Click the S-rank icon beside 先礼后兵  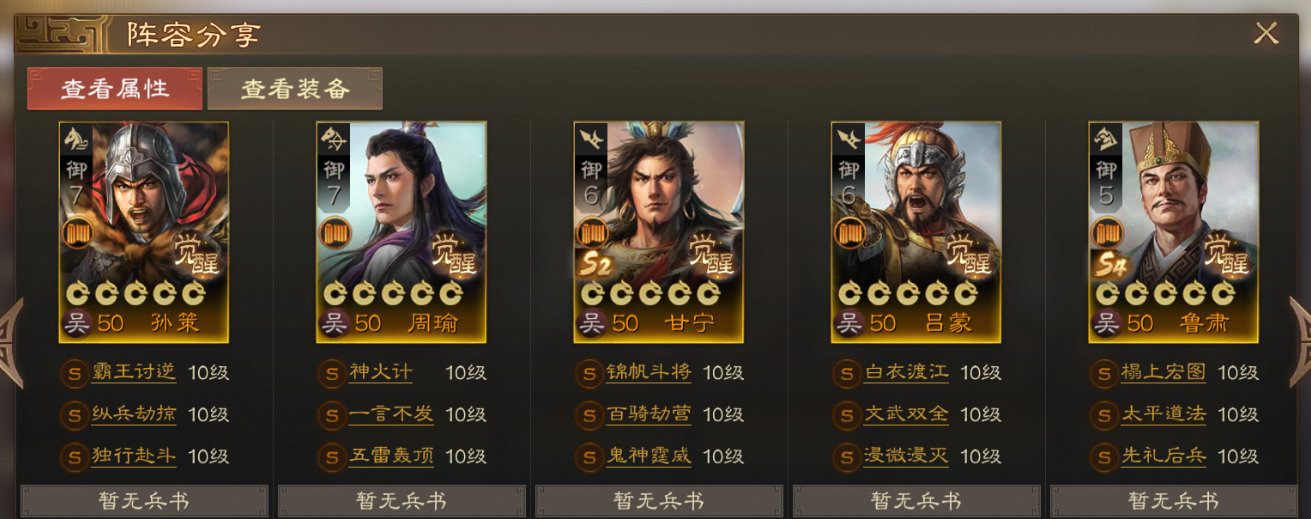point(1104,456)
